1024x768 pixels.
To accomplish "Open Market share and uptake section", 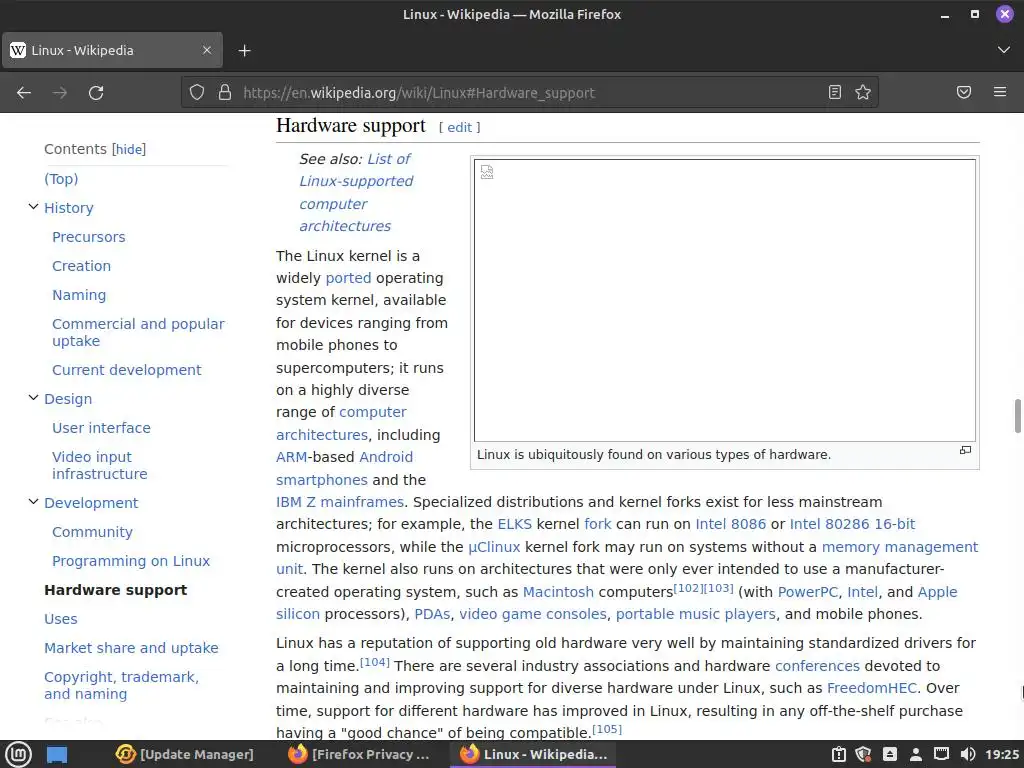I will [131, 648].
